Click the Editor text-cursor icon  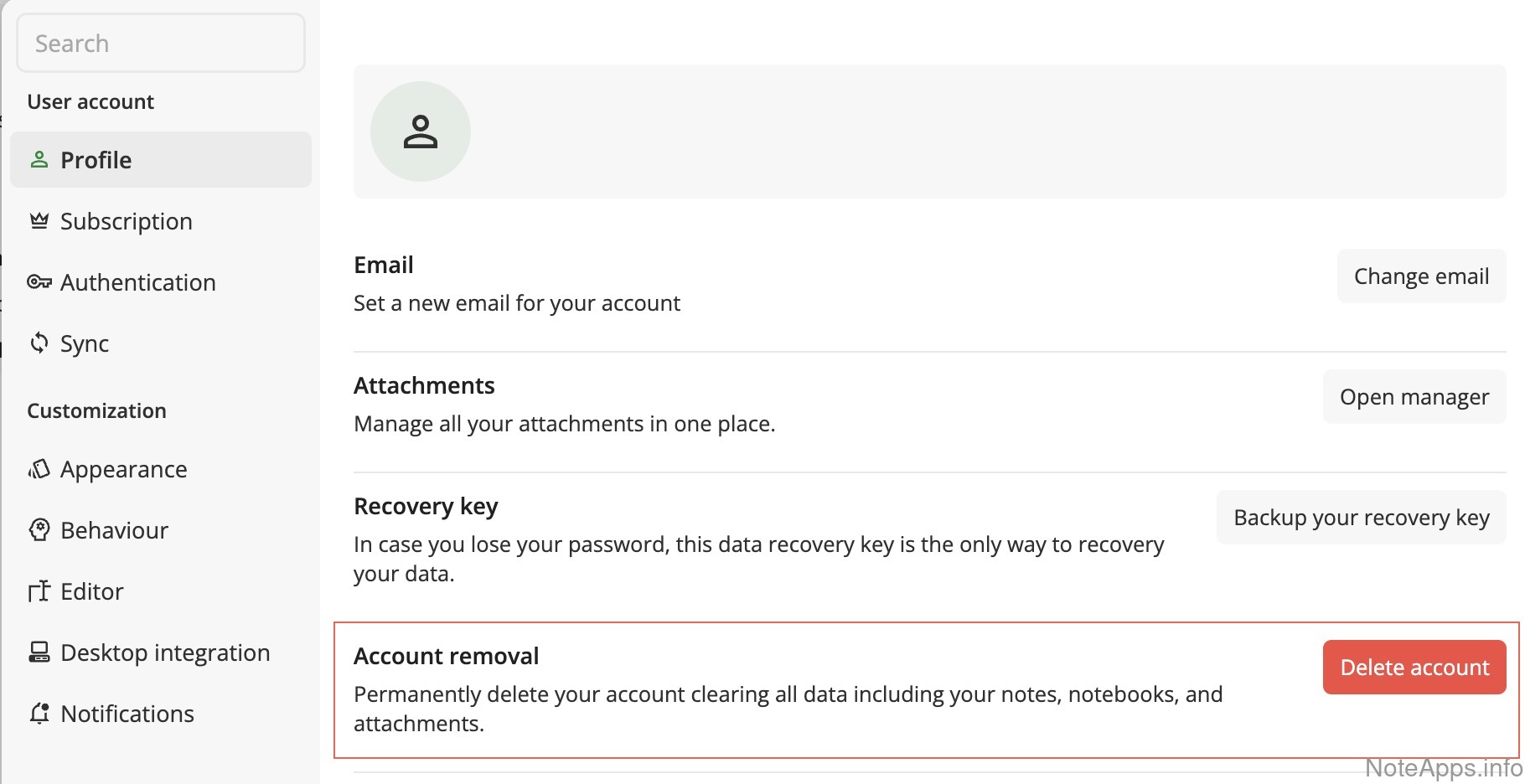click(x=39, y=591)
